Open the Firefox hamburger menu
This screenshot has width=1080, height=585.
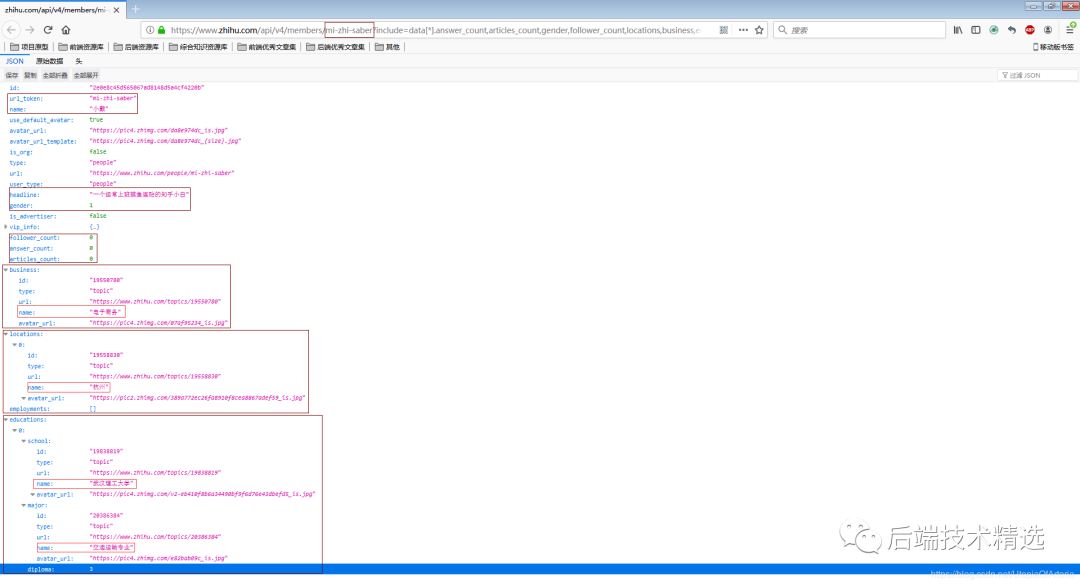1070,29
